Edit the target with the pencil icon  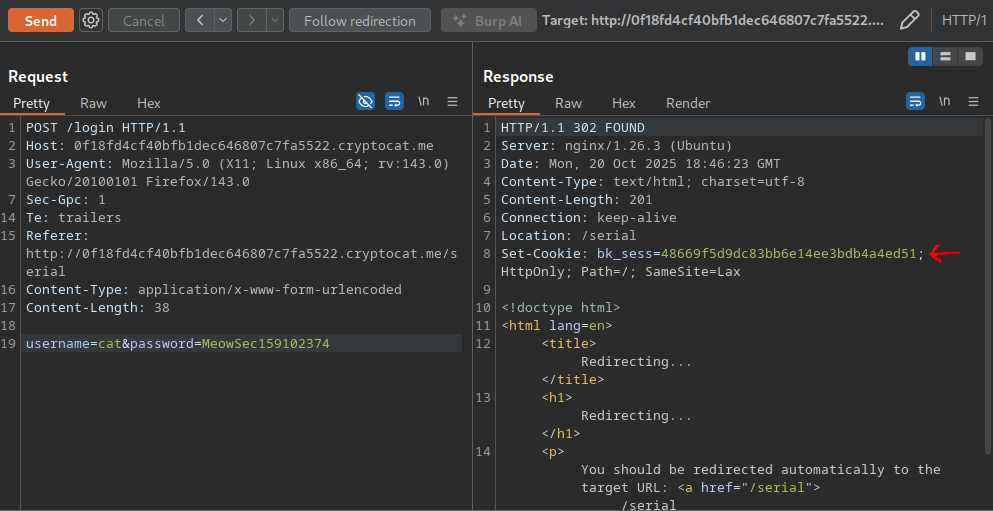pyautogui.click(x=909, y=20)
